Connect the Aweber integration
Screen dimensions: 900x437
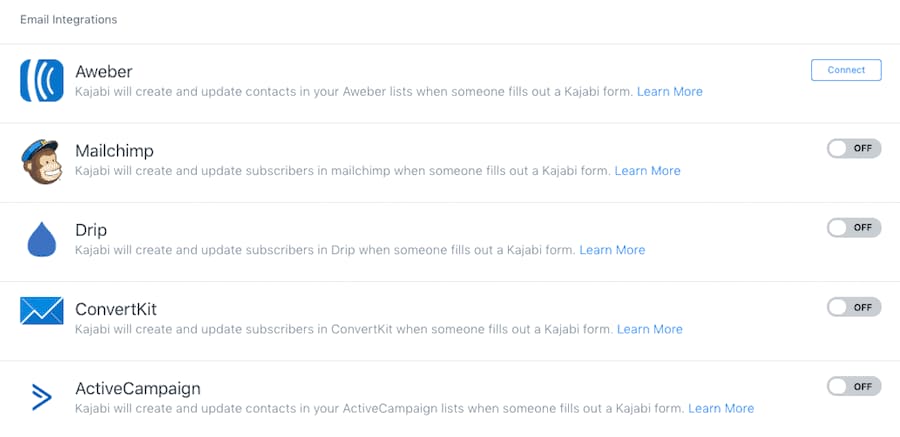846,70
